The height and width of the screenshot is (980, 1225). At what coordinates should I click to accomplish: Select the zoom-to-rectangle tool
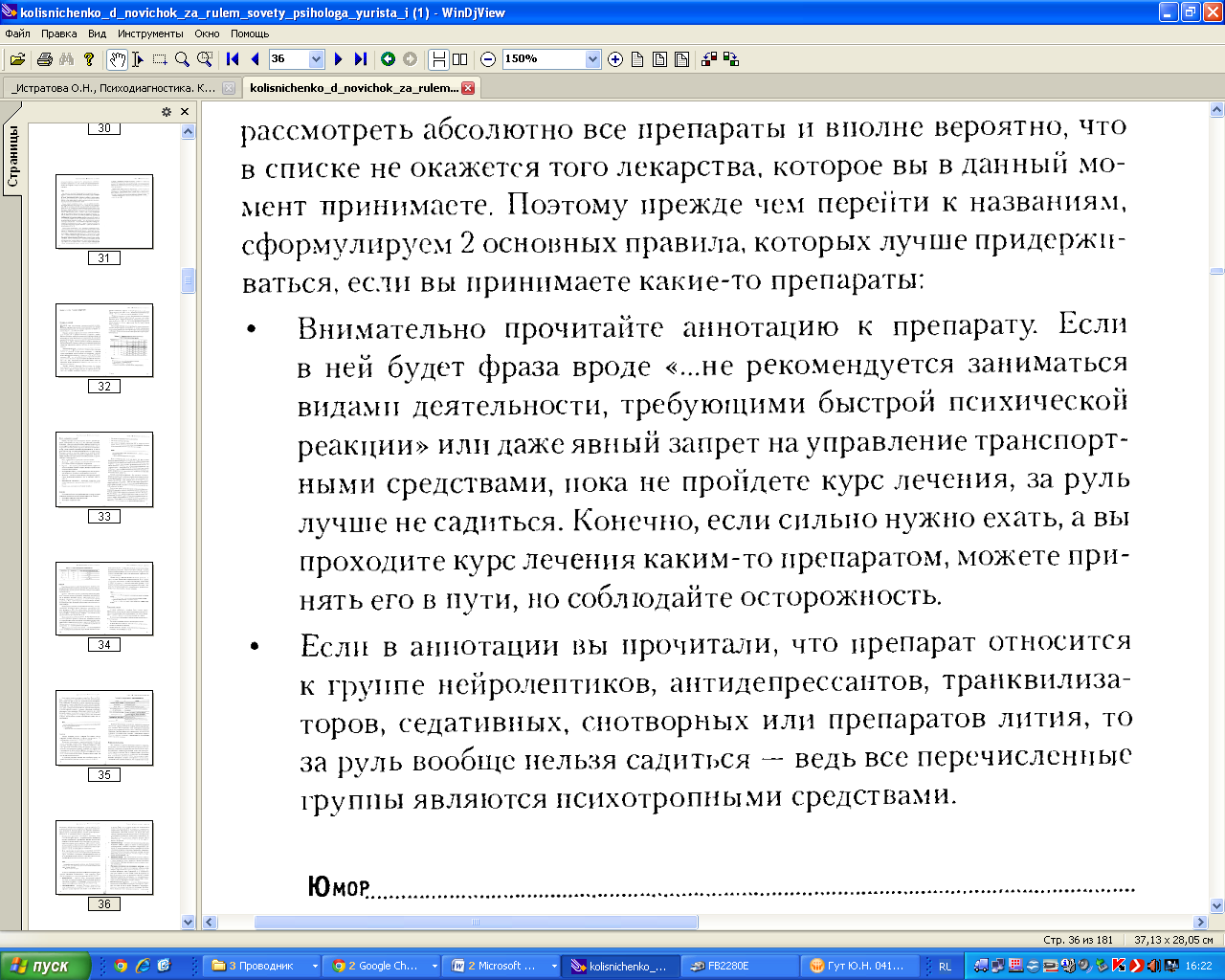[x=205, y=59]
